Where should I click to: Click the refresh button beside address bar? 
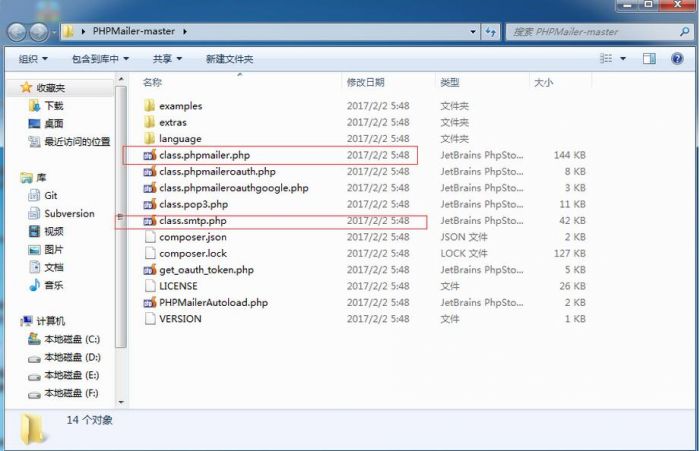click(x=491, y=32)
